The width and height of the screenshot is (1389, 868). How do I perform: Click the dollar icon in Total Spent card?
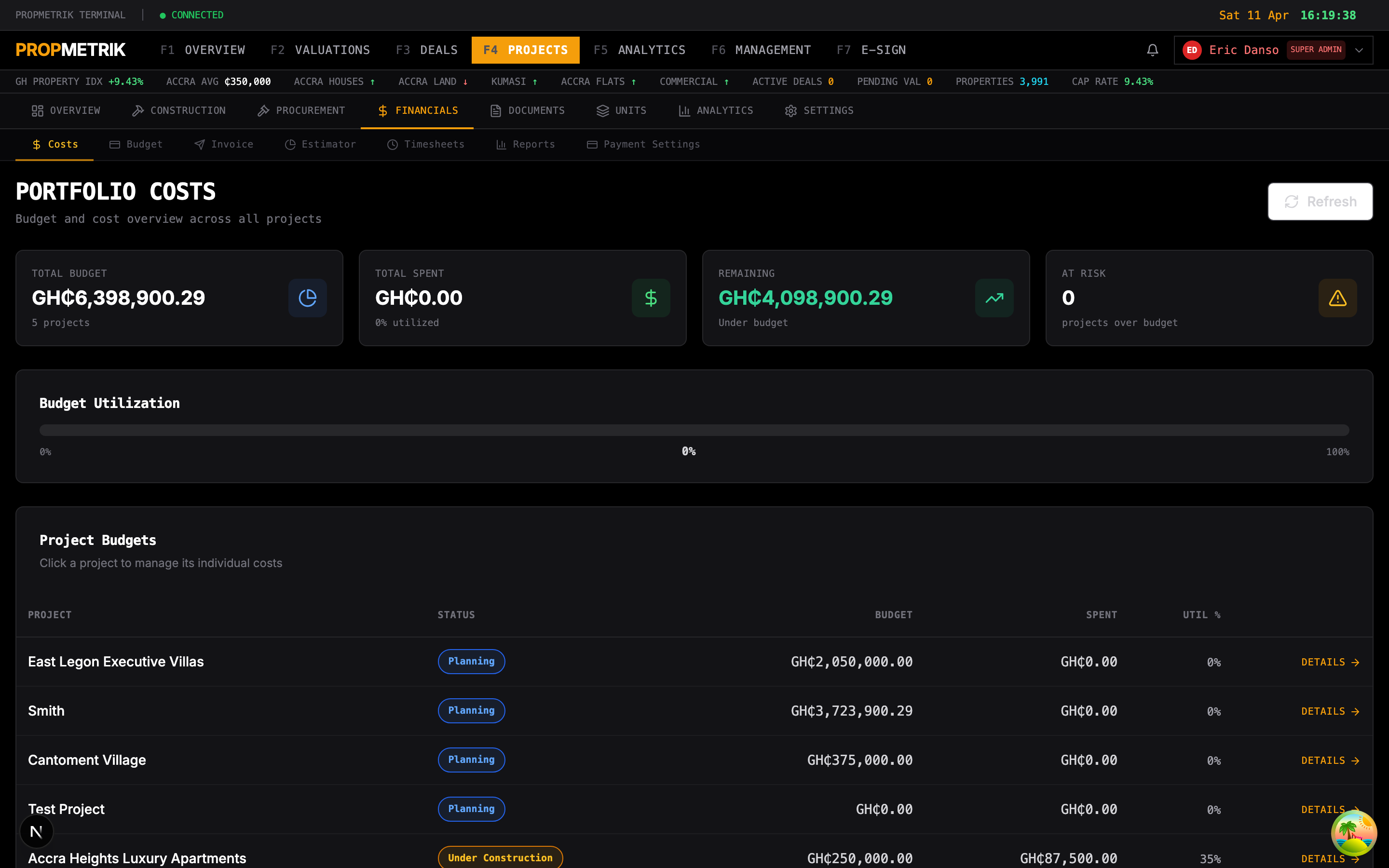651,298
